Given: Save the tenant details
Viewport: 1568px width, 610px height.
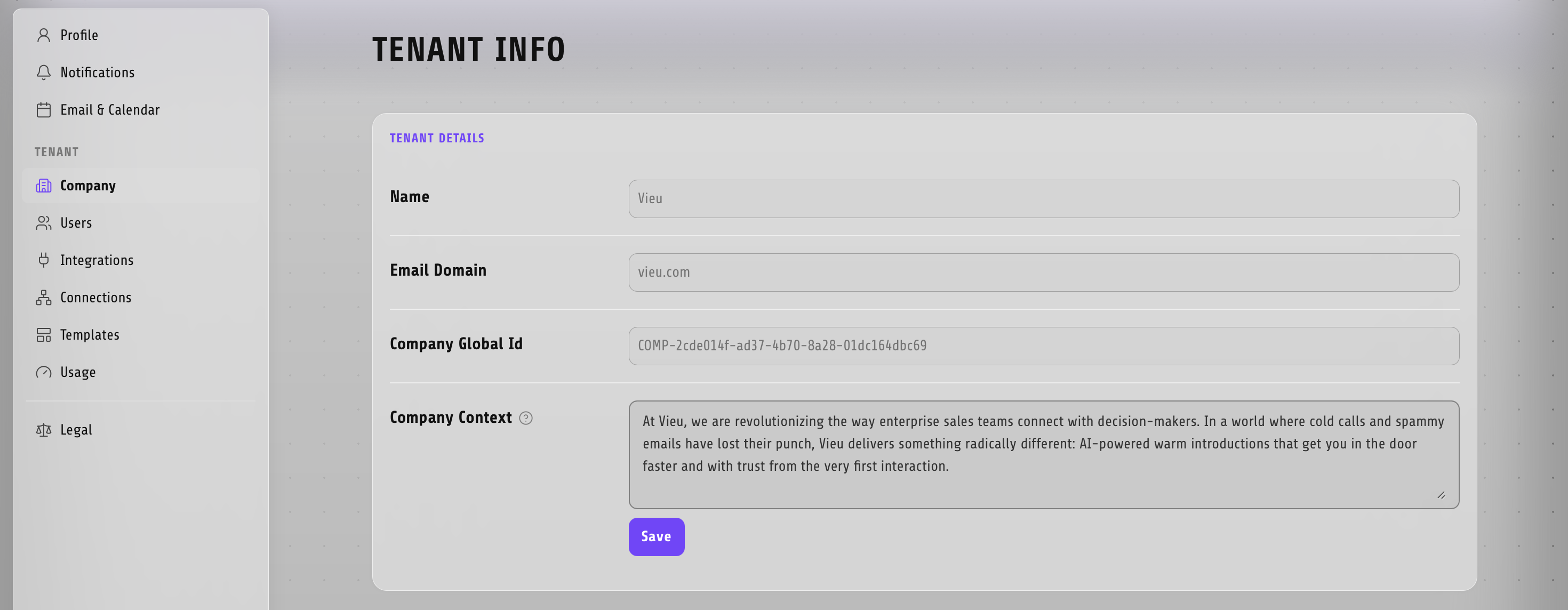Looking at the screenshot, I should 656,536.
